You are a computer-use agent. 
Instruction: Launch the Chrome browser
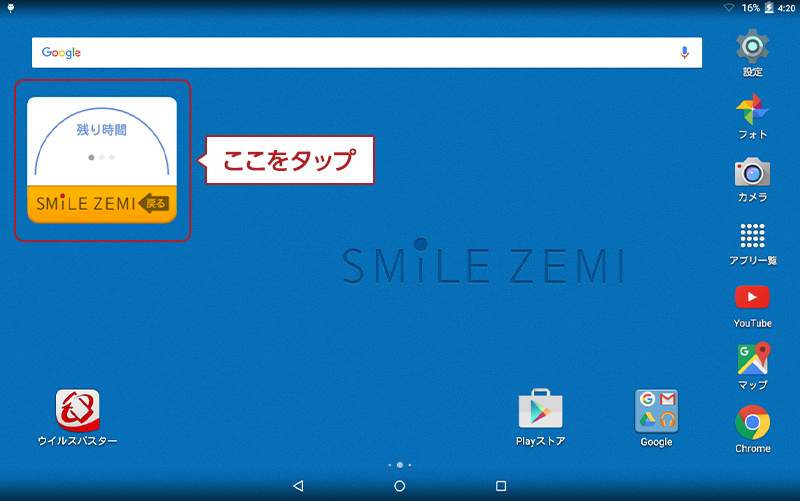point(753,429)
